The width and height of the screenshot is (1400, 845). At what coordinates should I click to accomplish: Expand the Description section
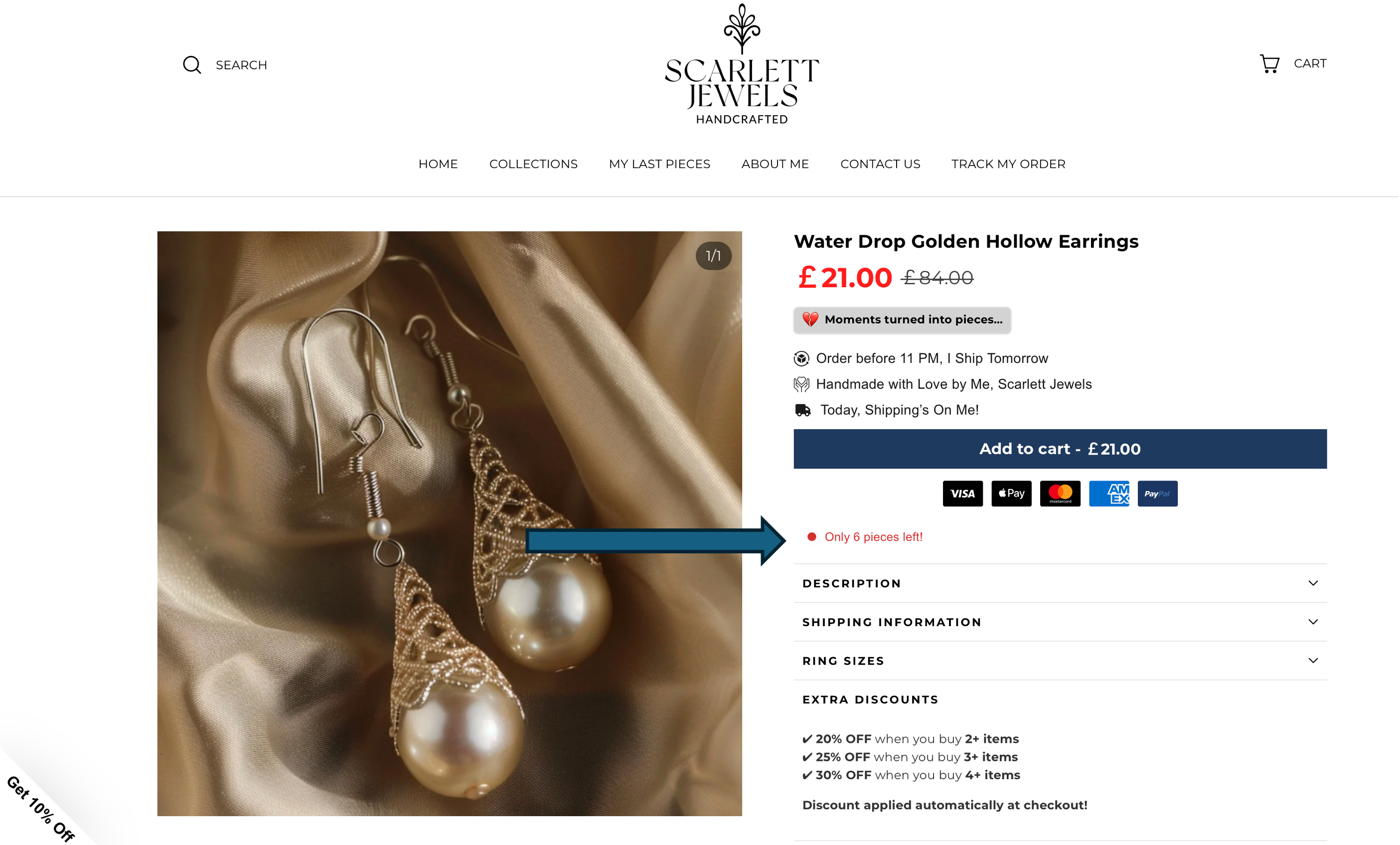1061,584
